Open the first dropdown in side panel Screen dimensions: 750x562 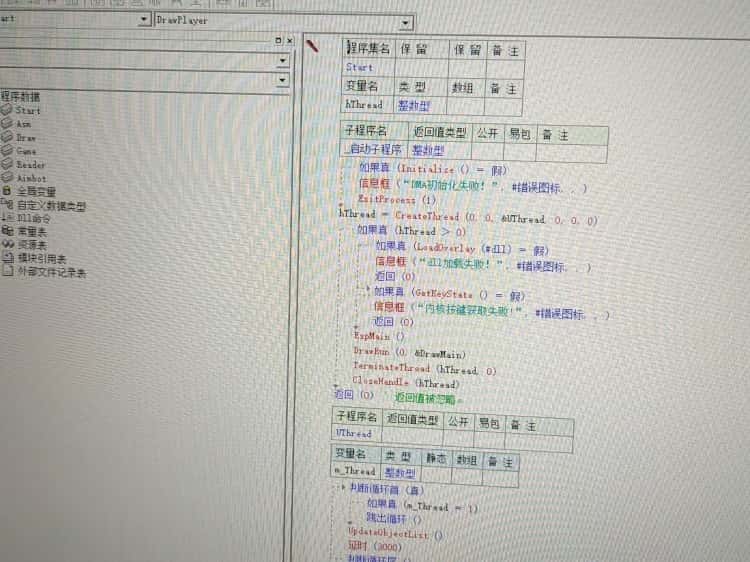pos(282,60)
